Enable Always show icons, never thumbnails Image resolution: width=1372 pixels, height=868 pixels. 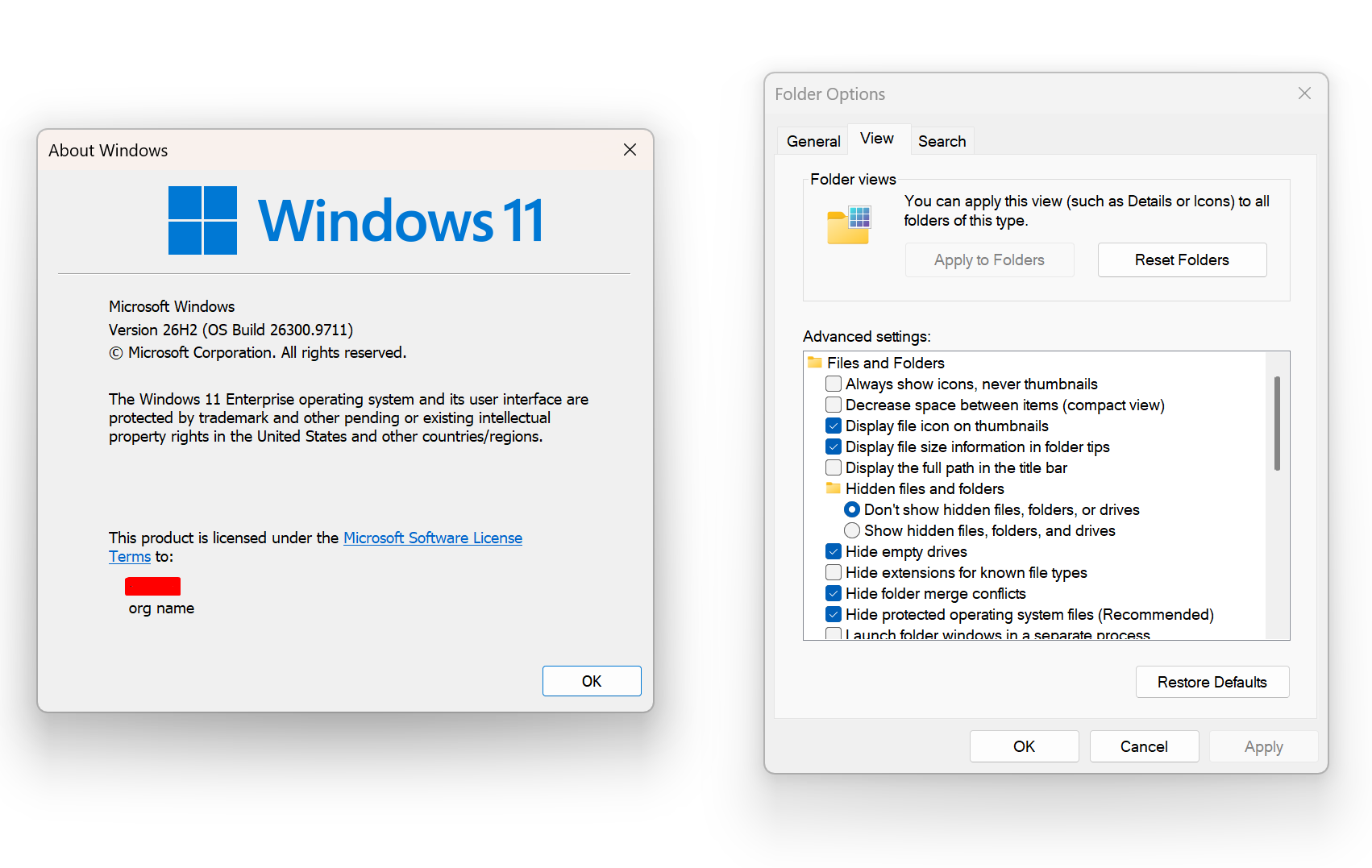pos(834,384)
